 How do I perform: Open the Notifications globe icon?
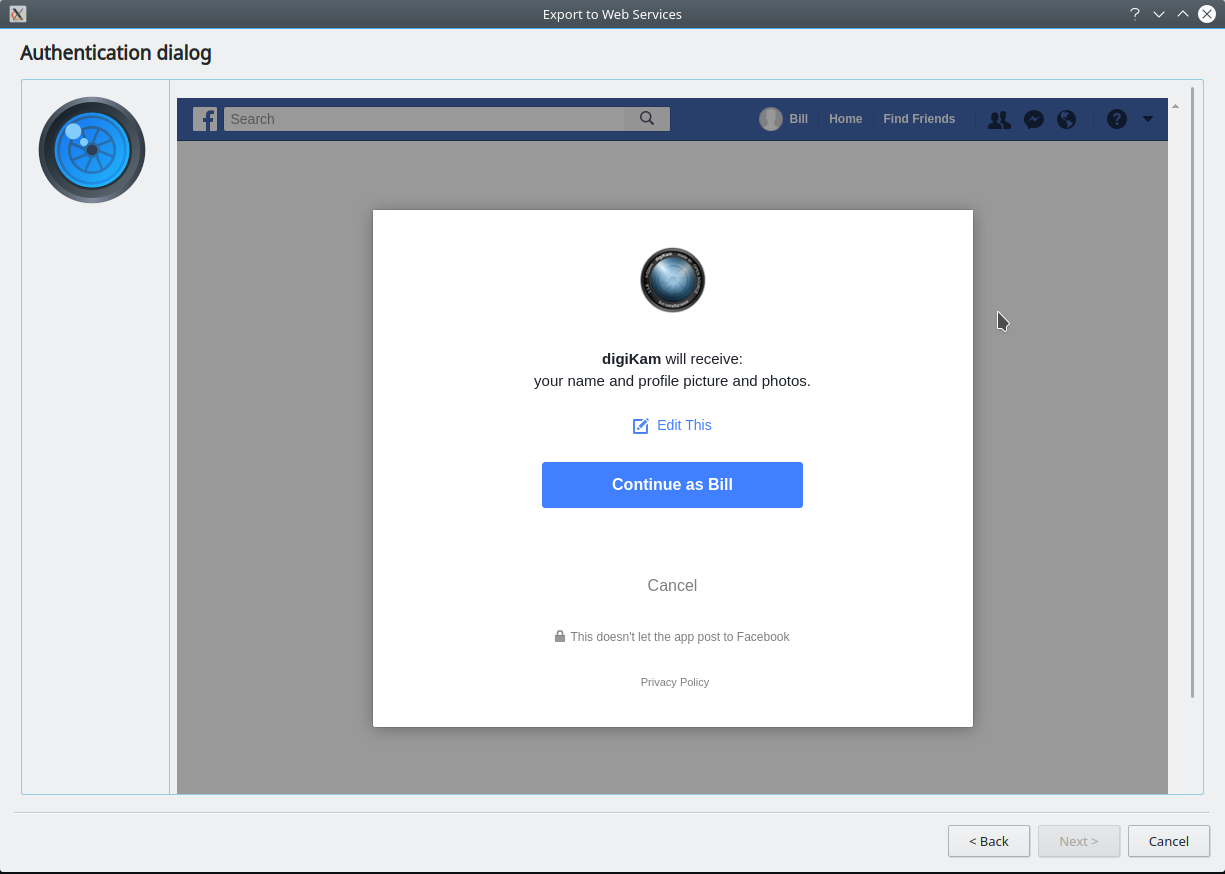[1067, 119]
